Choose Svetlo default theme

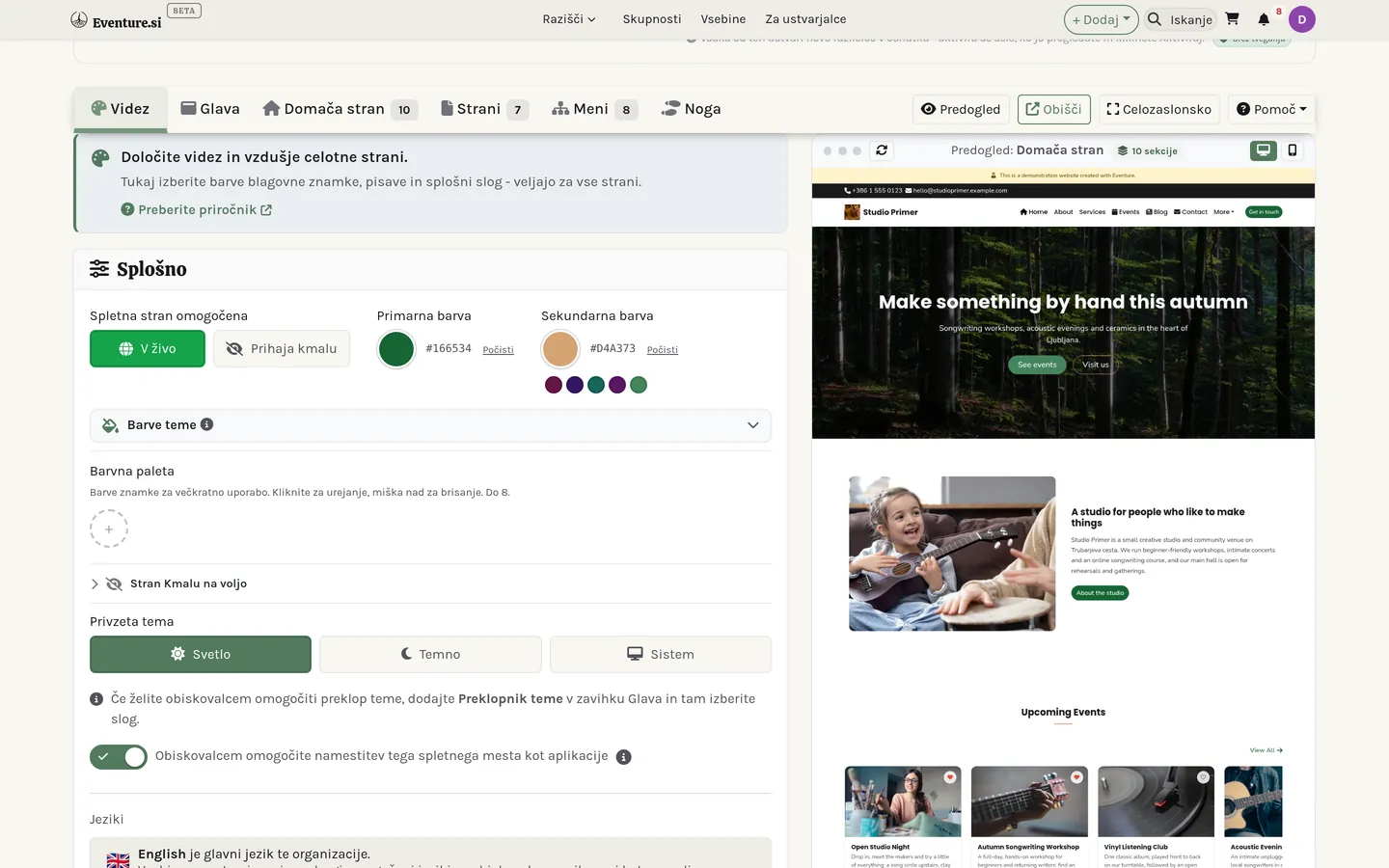click(x=201, y=654)
